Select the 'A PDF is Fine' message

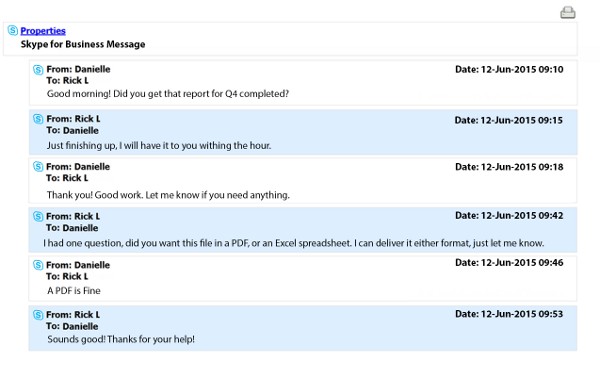point(74,290)
